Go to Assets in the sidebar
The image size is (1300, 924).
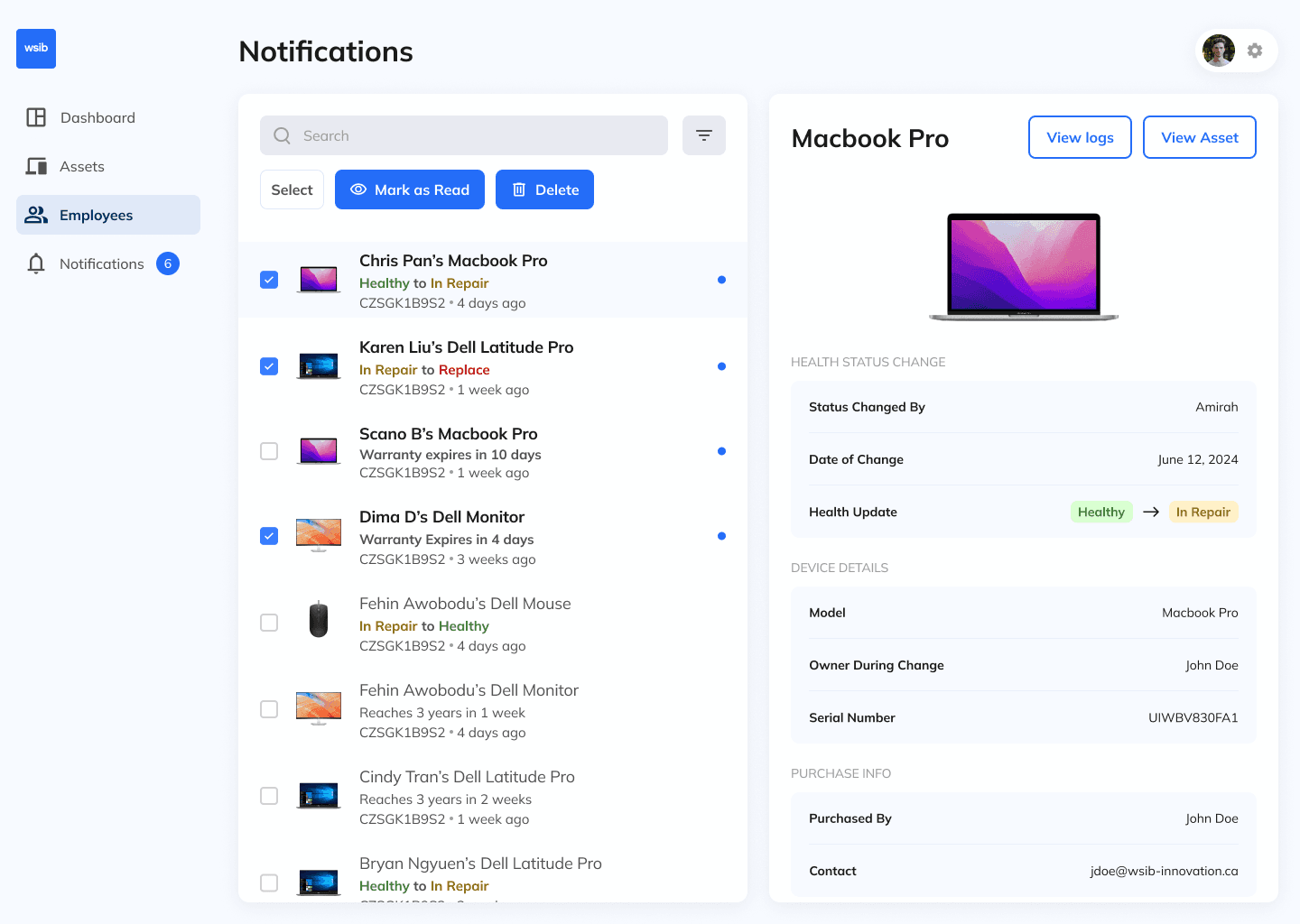click(108, 166)
